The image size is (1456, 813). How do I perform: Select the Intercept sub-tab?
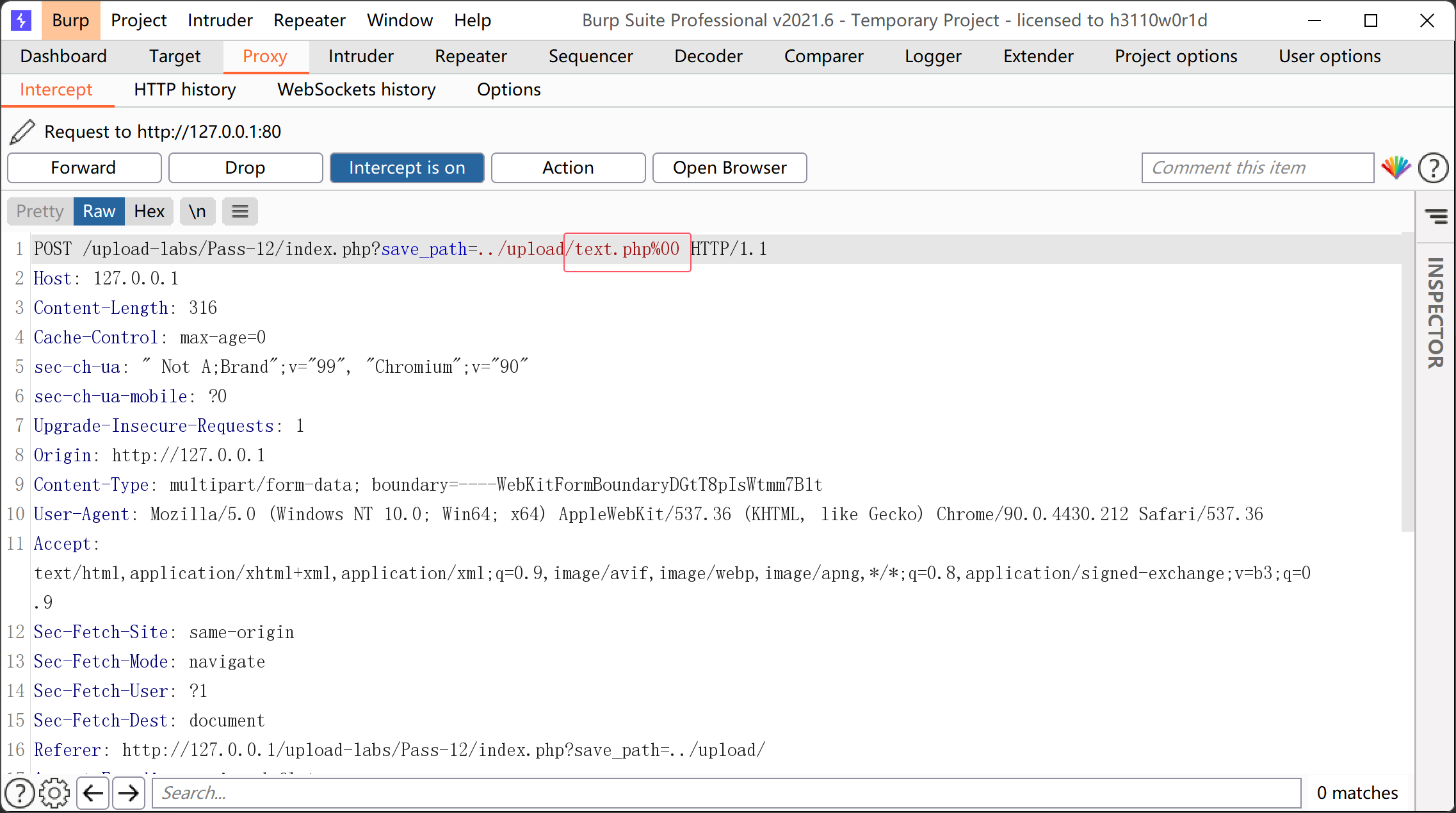[x=56, y=90]
